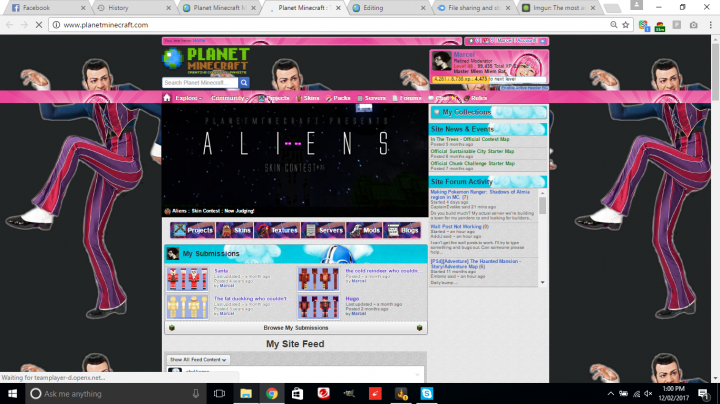Switch to the Imgur browser tab

pos(557,8)
